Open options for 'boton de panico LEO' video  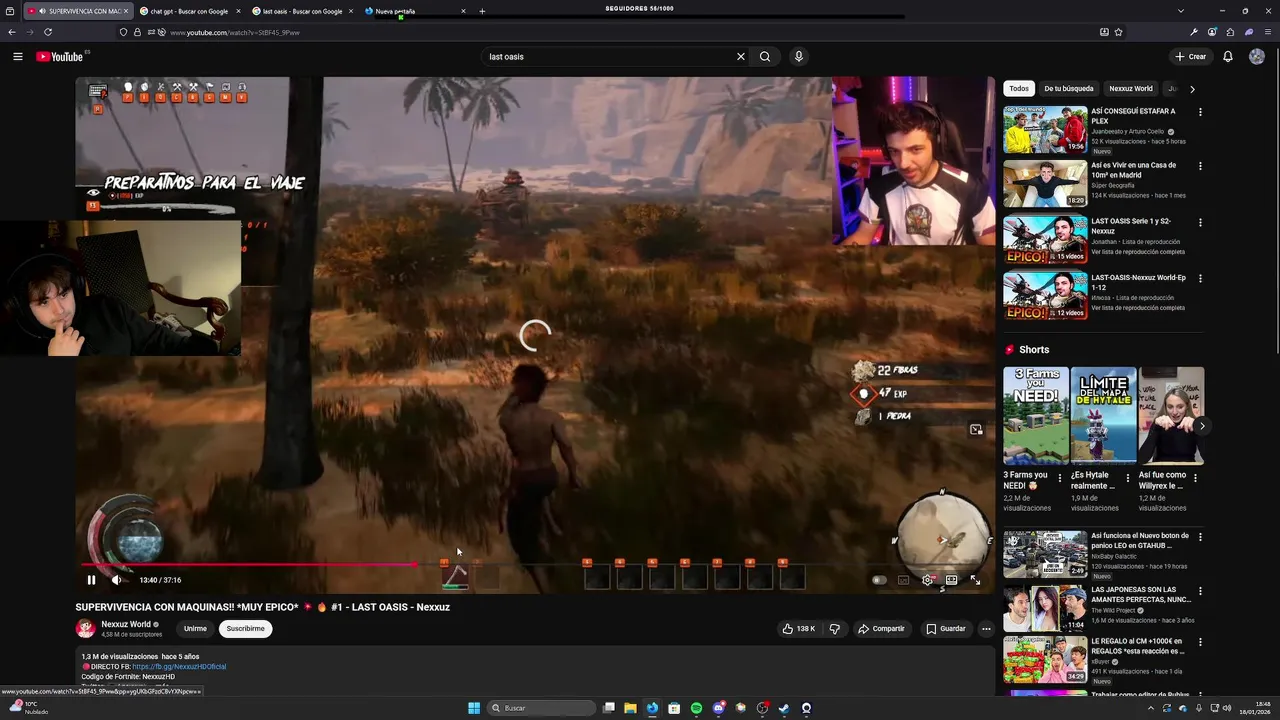coord(1200,537)
